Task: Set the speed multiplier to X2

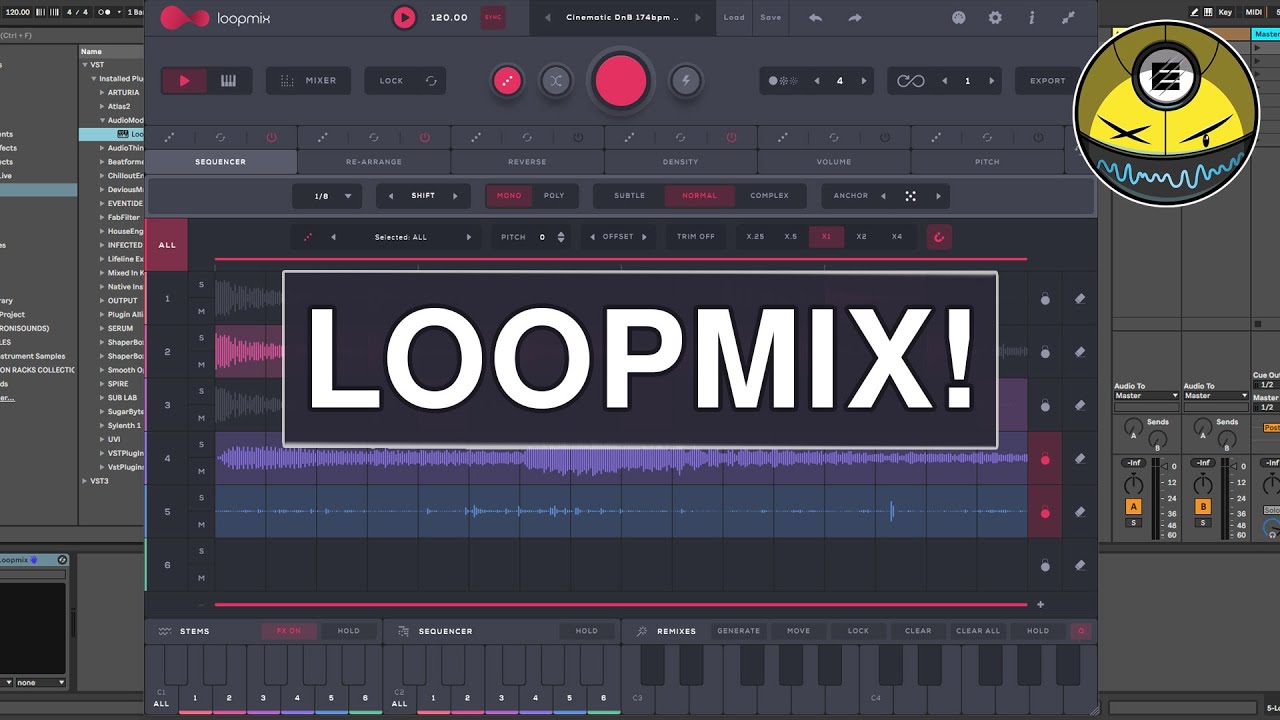Action: 862,237
